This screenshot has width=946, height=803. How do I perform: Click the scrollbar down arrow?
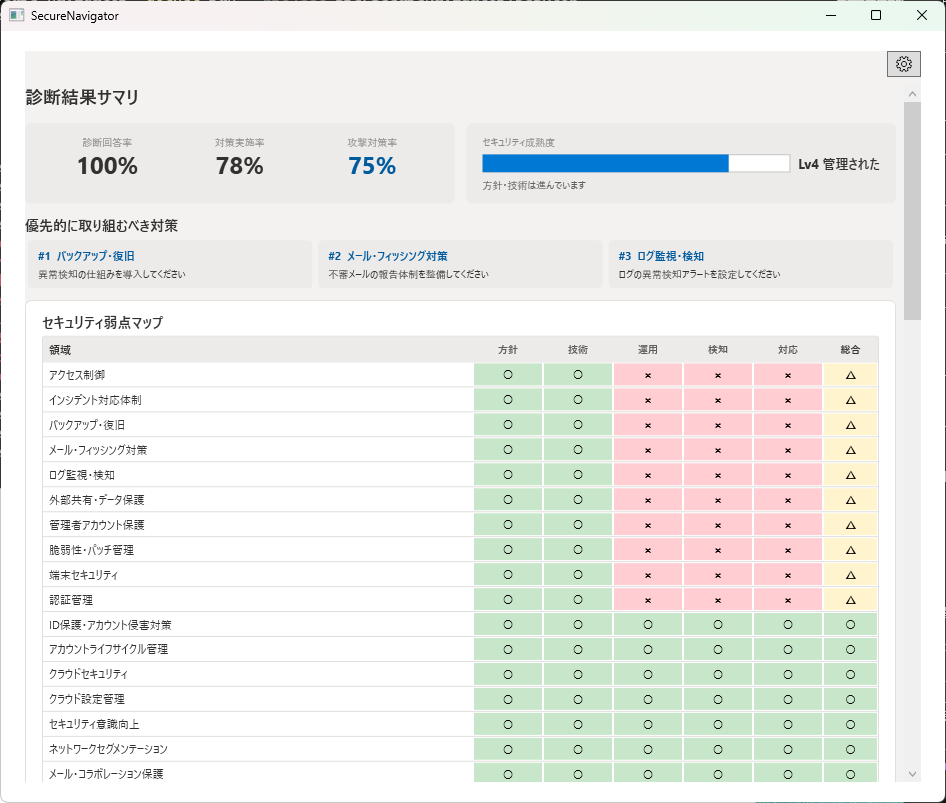pyautogui.click(x=911, y=773)
